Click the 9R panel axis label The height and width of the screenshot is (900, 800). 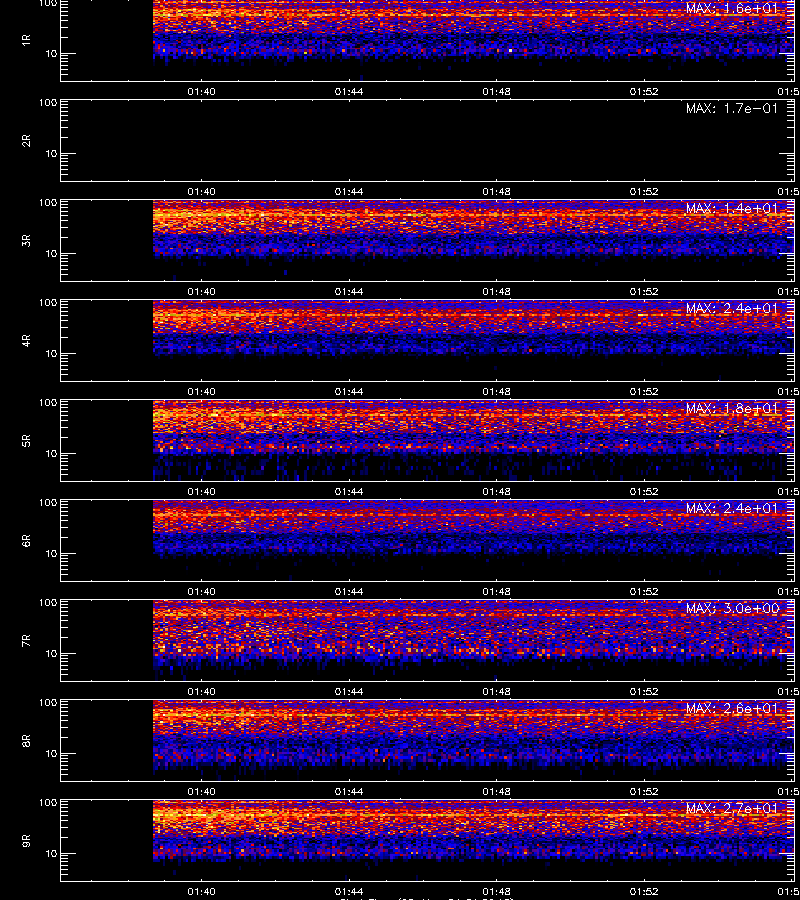26,841
